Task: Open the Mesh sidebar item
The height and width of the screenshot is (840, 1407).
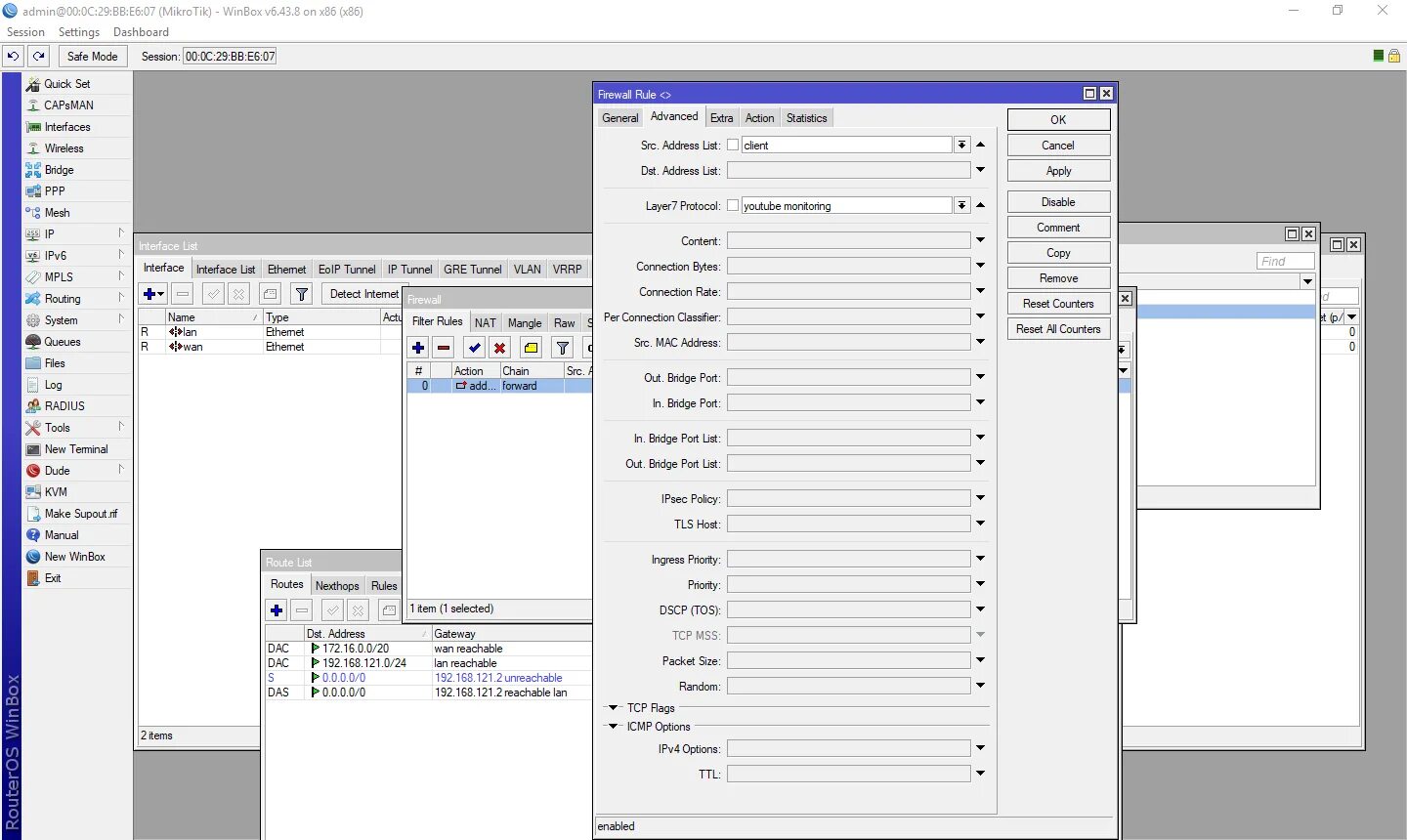Action: coord(57,213)
